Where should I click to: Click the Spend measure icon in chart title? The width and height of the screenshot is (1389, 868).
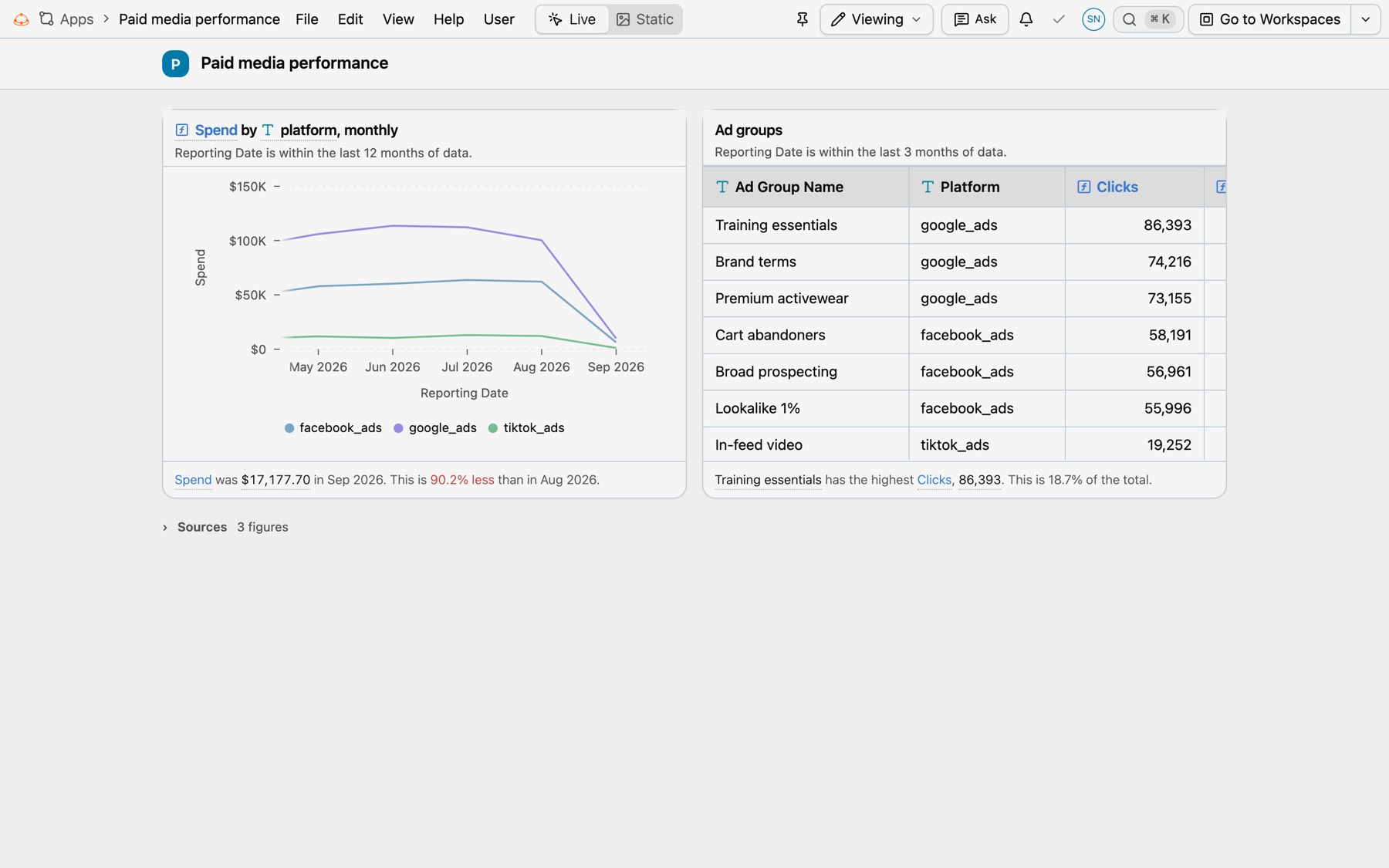tap(181, 130)
